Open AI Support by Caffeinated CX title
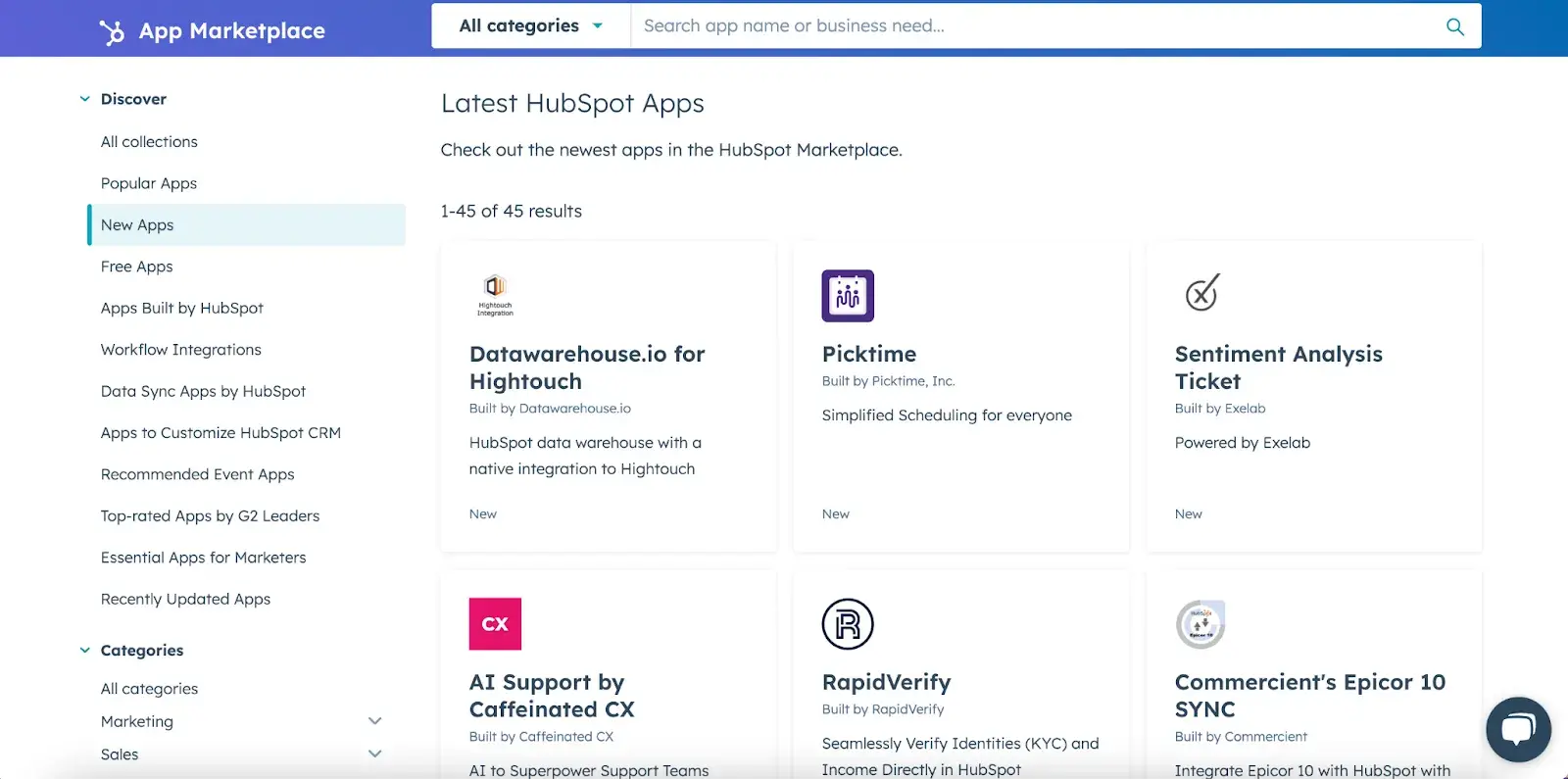The height and width of the screenshot is (779, 1568). tap(552, 697)
